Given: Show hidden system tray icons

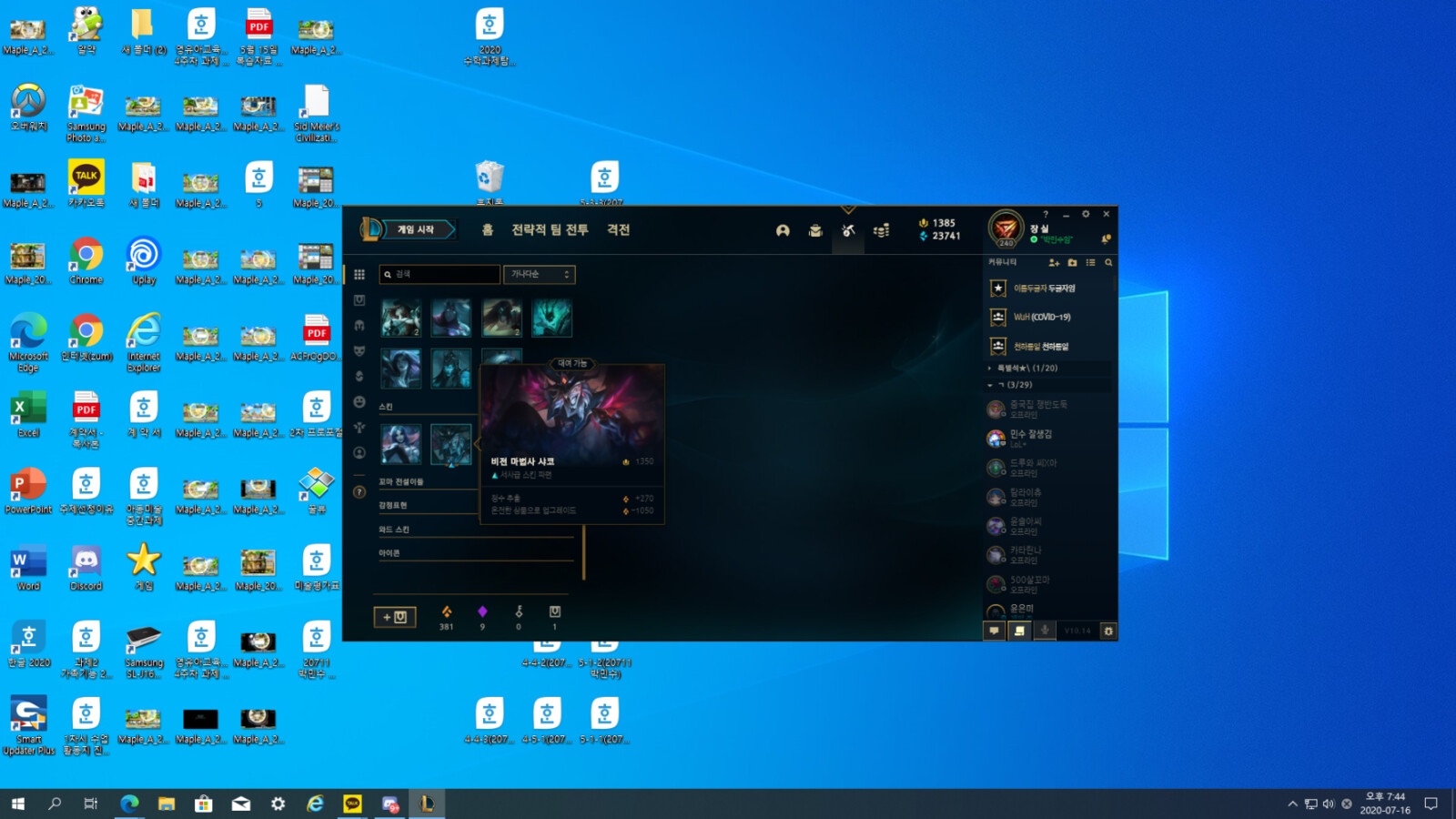Looking at the screenshot, I should tap(1292, 804).
